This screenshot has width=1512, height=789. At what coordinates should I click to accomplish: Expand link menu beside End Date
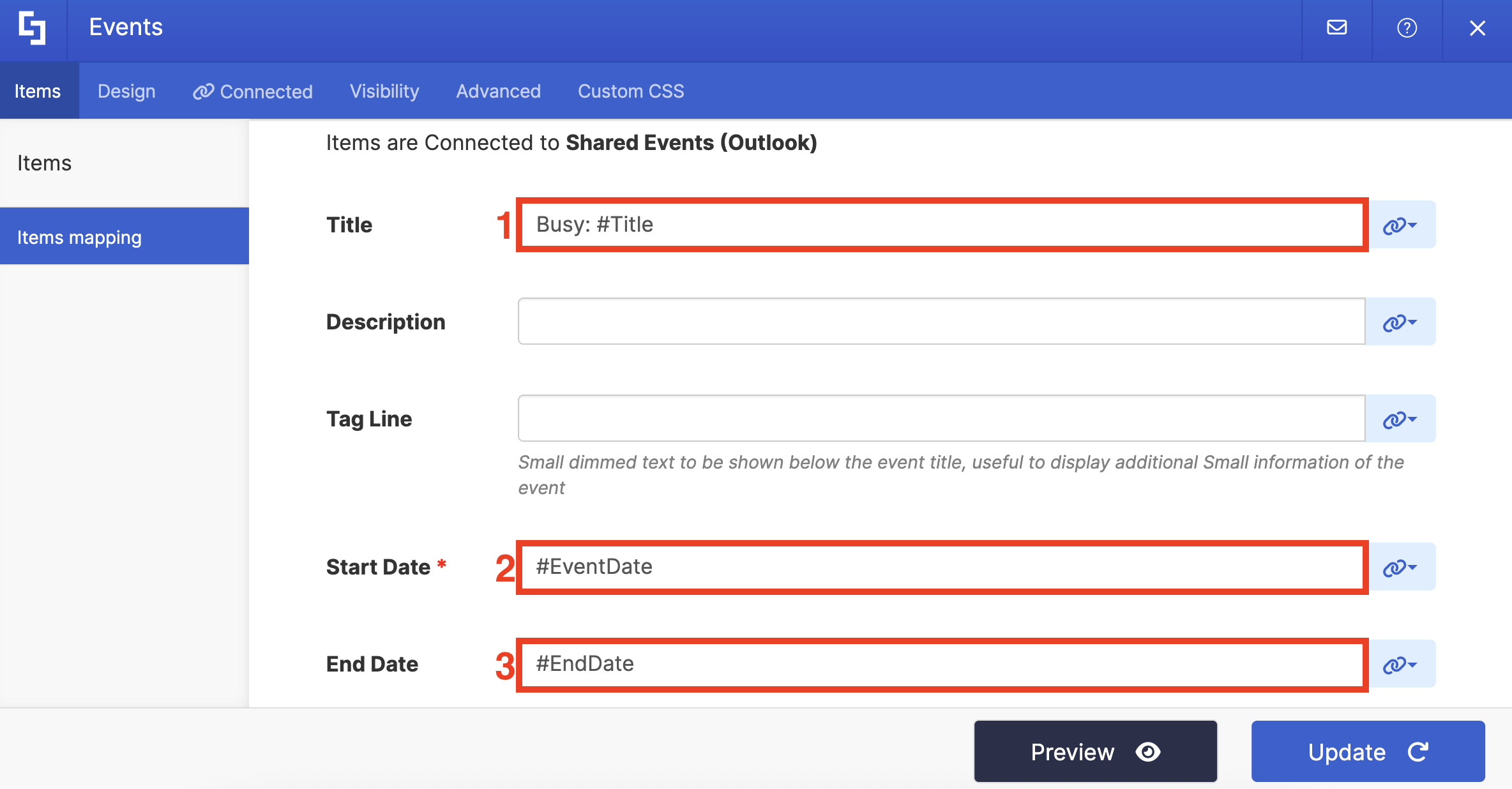(x=1400, y=665)
